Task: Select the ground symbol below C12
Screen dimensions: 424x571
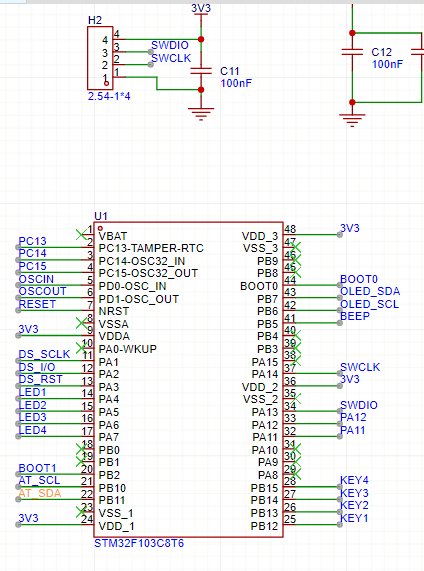Action: pyautogui.click(x=352, y=120)
